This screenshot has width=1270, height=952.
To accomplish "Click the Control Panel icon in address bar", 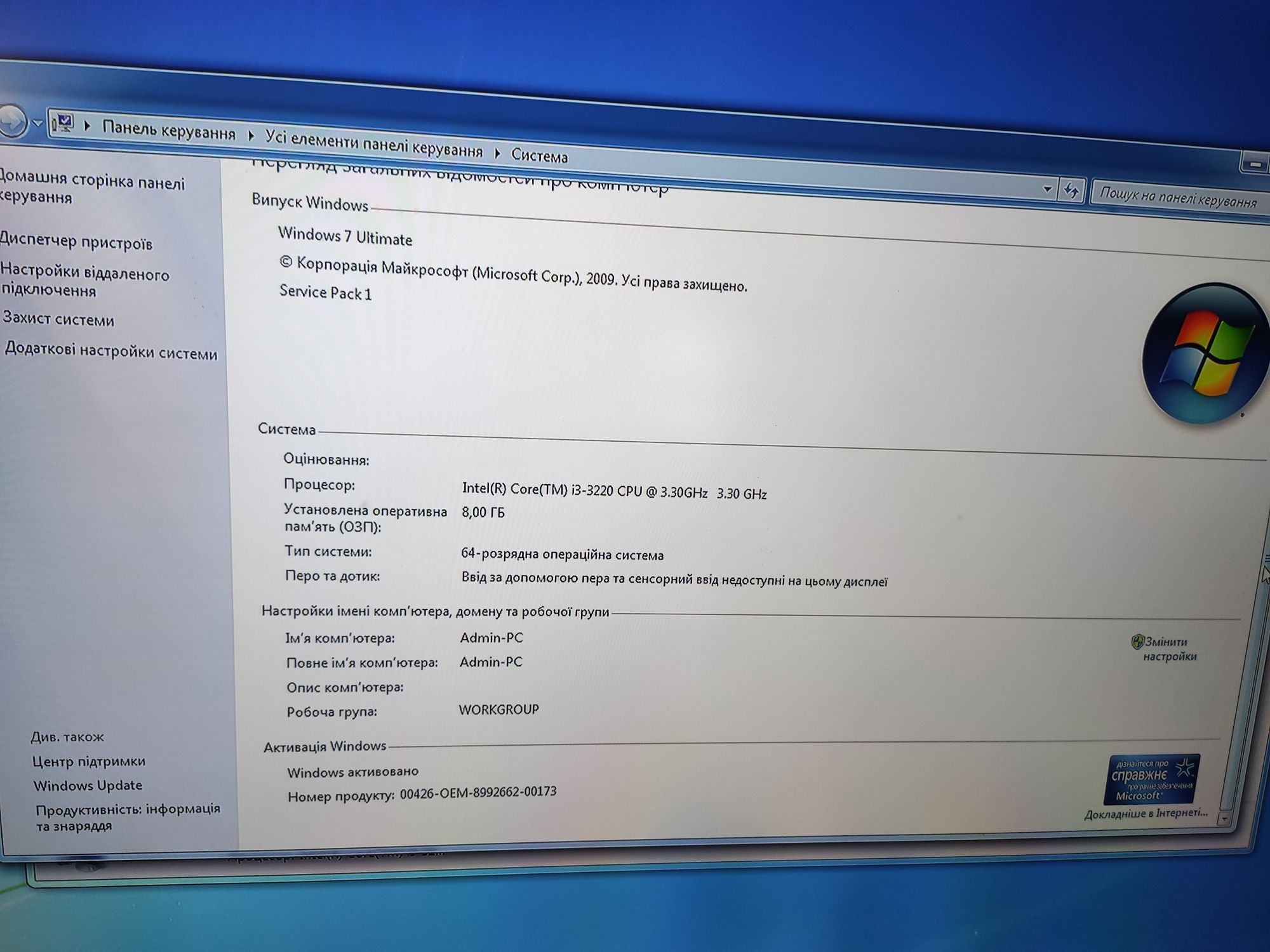I will 62,123.
